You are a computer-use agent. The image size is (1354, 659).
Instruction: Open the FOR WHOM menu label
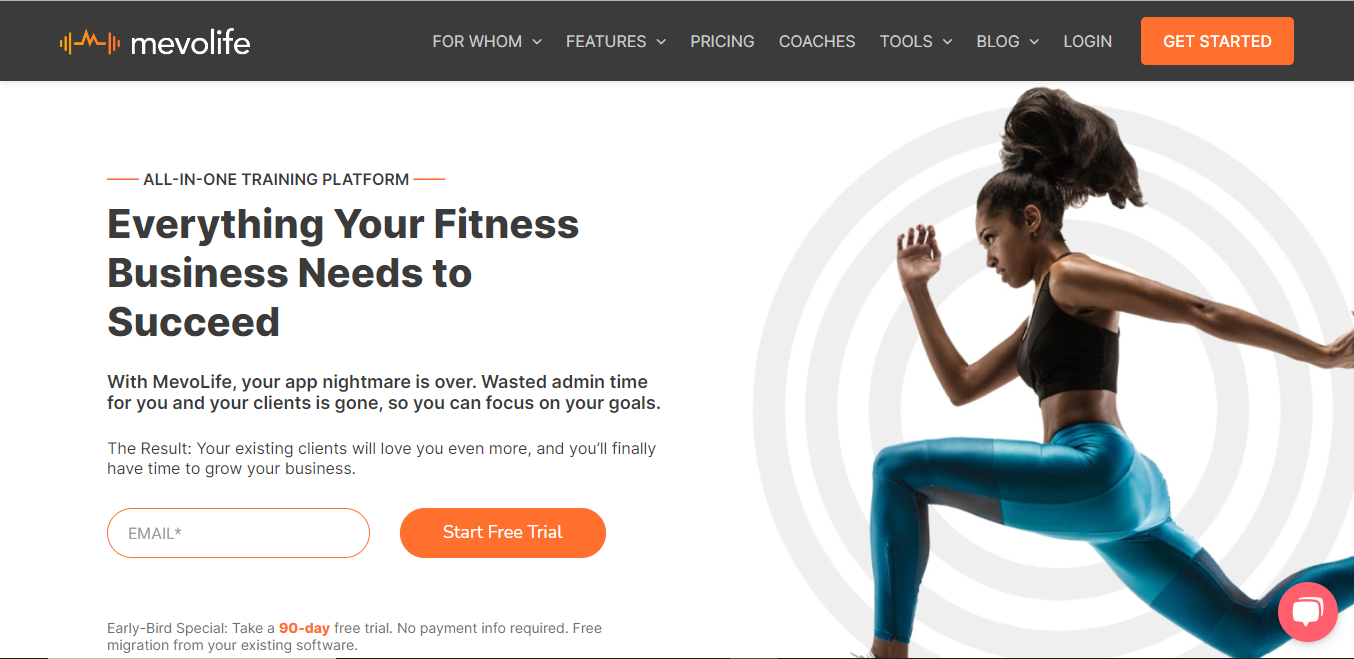pos(477,42)
